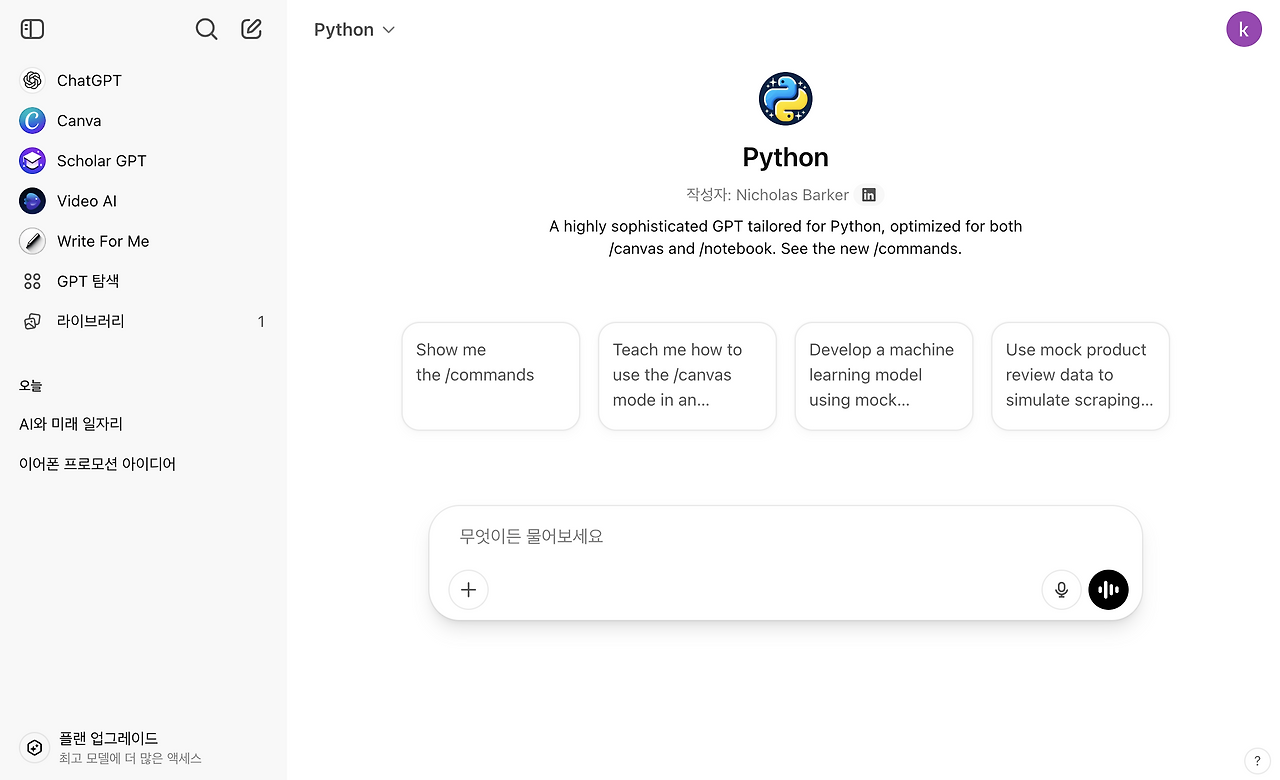Open the search chats magnifier icon
This screenshot has height=780, width=1280.
point(206,30)
